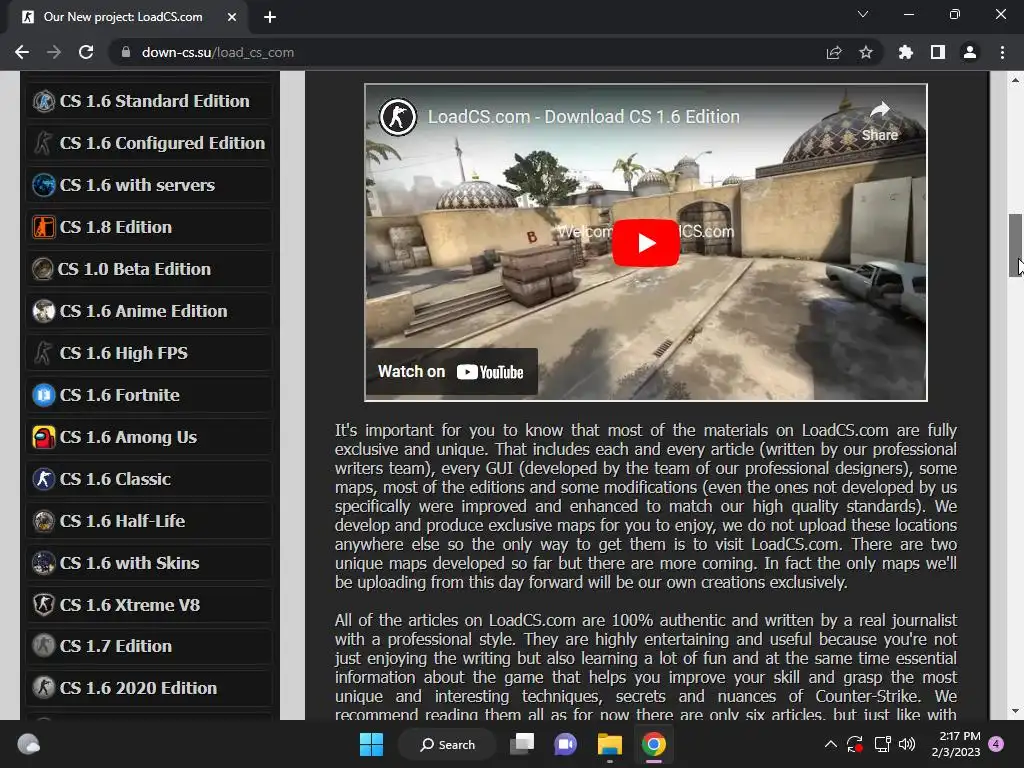Open CS 1.7 Edition text link
Screen dimensions: 1024x768
(x=116, y=646)
